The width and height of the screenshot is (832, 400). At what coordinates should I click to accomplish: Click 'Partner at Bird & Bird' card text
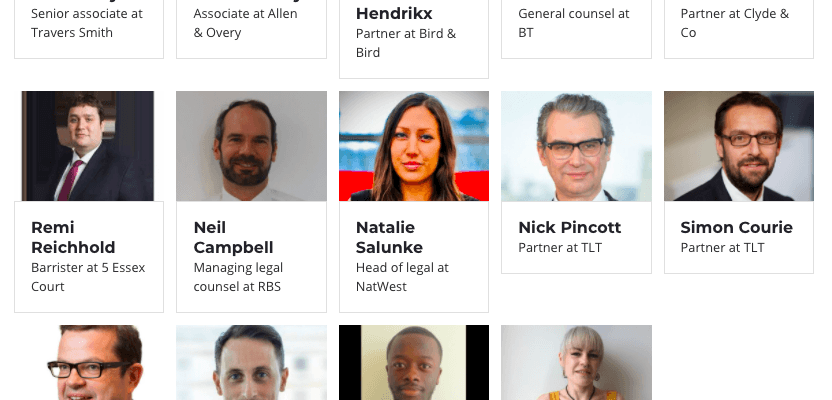(x=406, y=43)
